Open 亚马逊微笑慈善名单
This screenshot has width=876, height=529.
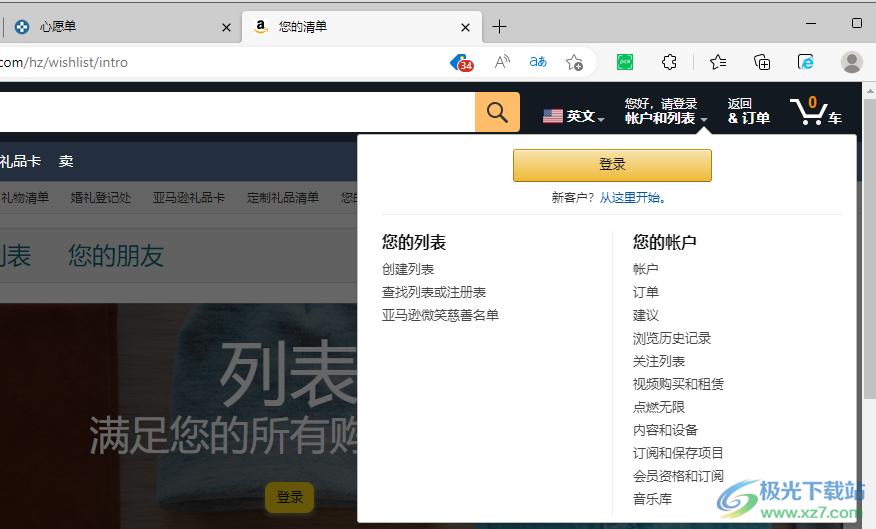(x=440, y=315)
